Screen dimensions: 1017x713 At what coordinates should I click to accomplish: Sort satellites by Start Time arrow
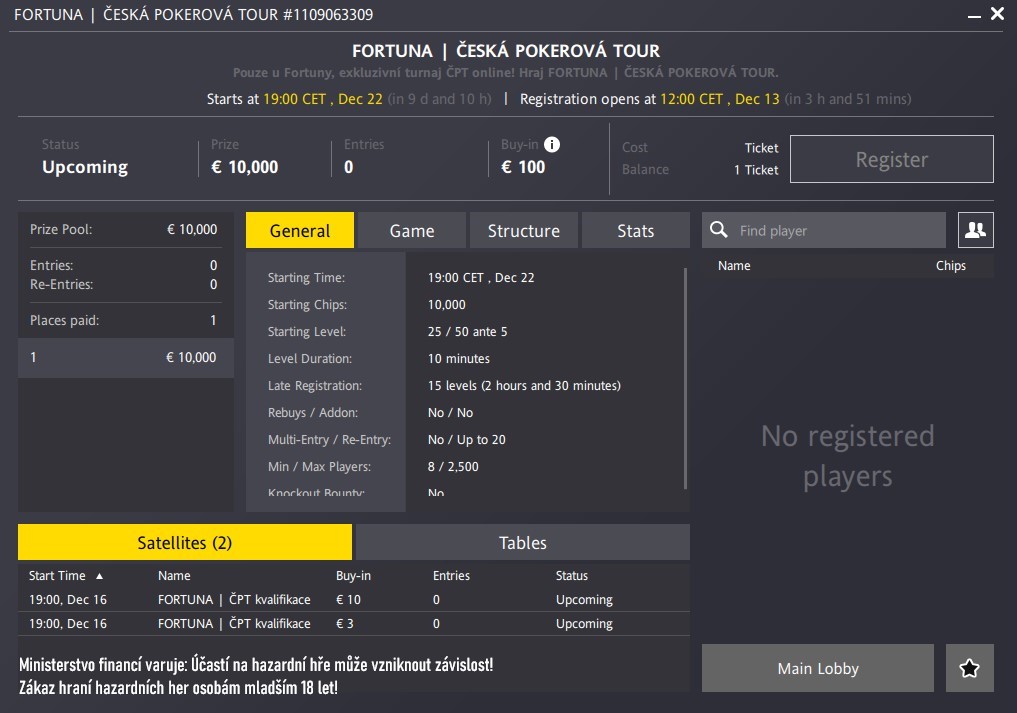[99, 576]
